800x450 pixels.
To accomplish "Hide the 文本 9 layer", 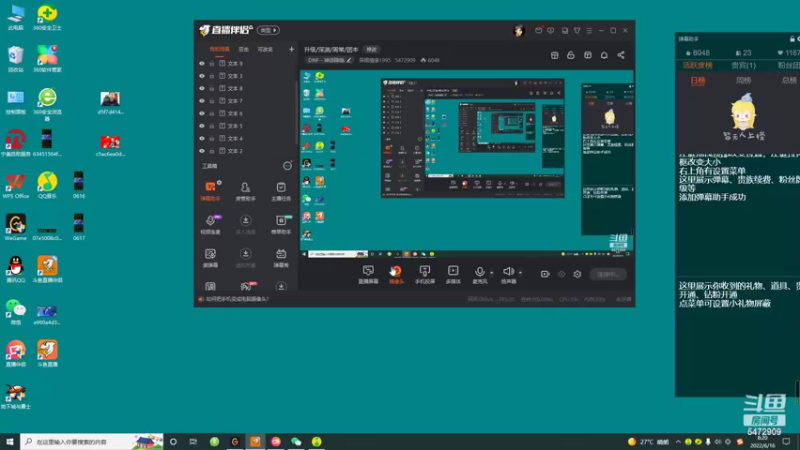I will coord(202,64).
